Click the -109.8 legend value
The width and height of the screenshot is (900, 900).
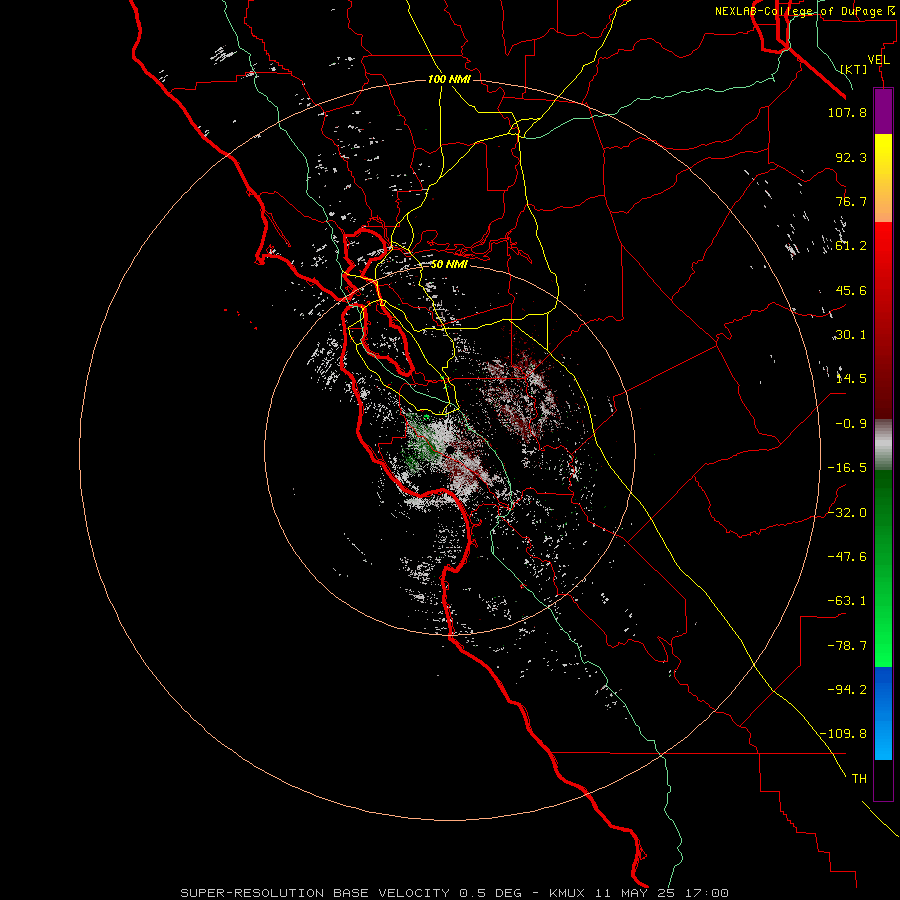pos(843,734)
